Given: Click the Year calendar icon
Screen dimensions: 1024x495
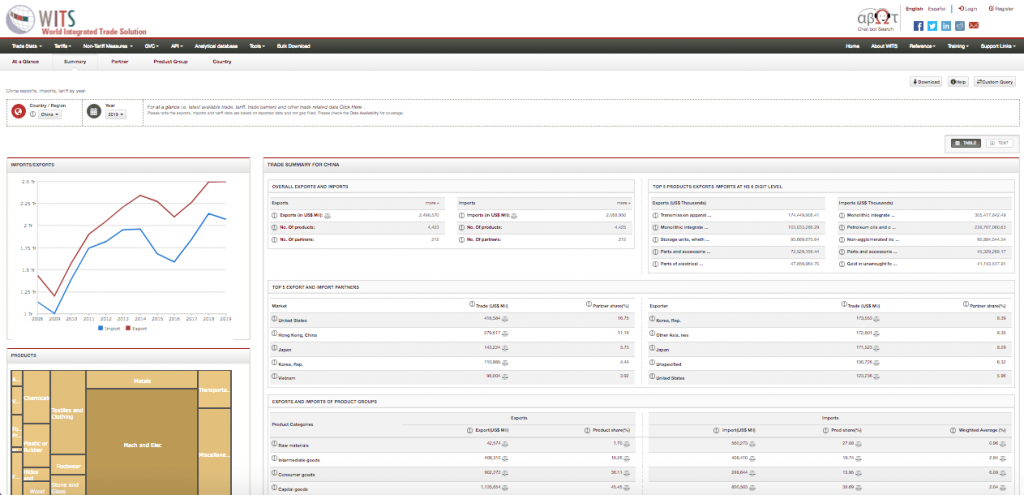Looking at the screenshot, I should pos(95,111).
